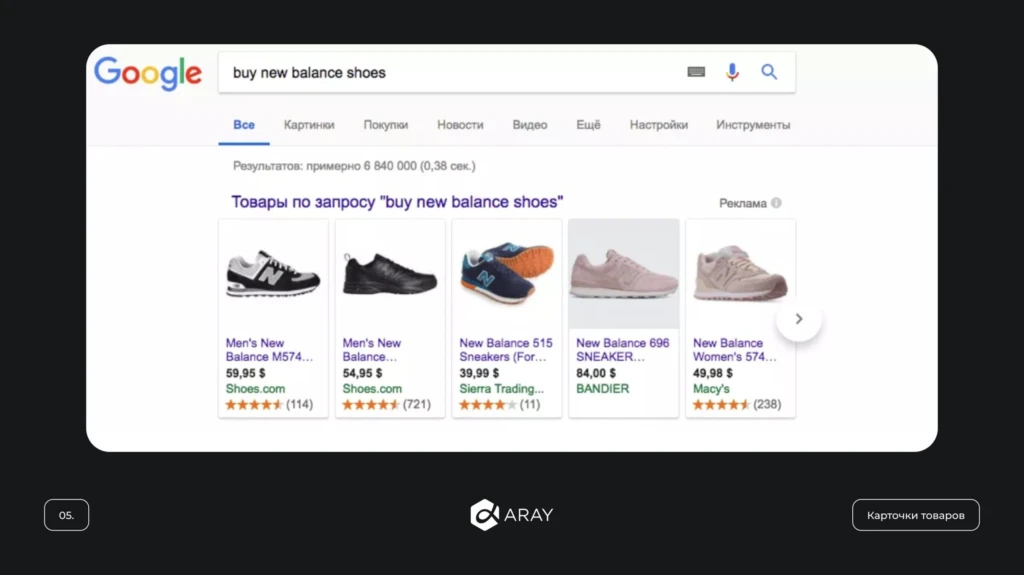1024x575 pixels.
Task: Click the Реклама label
Action: (743, 203)
